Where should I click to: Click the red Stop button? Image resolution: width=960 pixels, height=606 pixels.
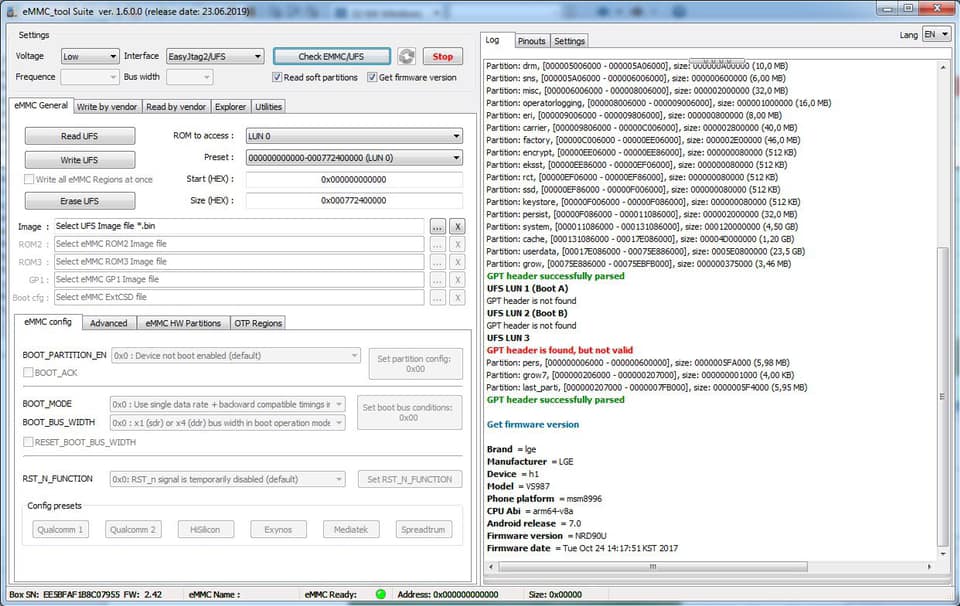[443, 56]
